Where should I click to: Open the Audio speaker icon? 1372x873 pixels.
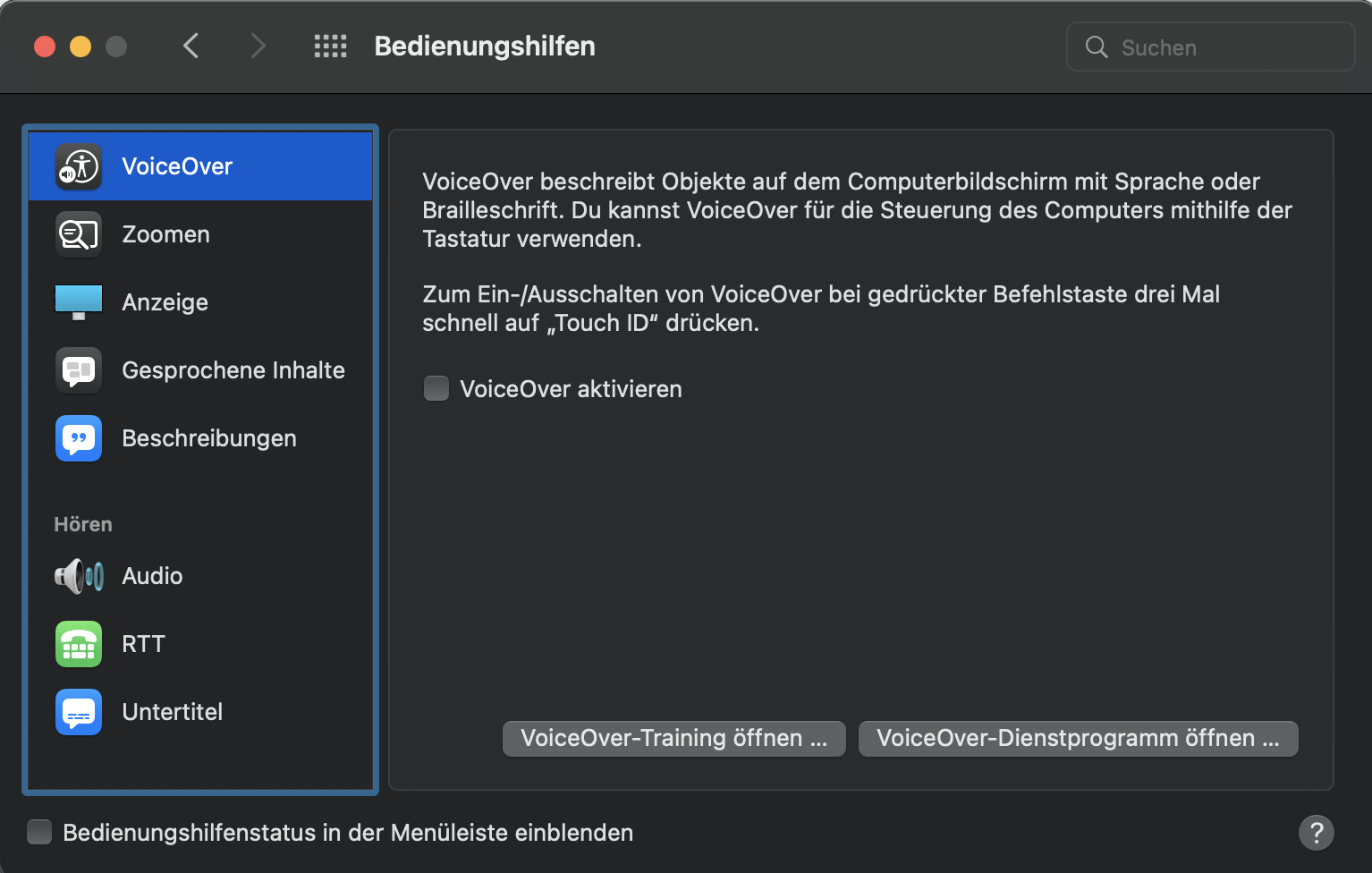79,576
